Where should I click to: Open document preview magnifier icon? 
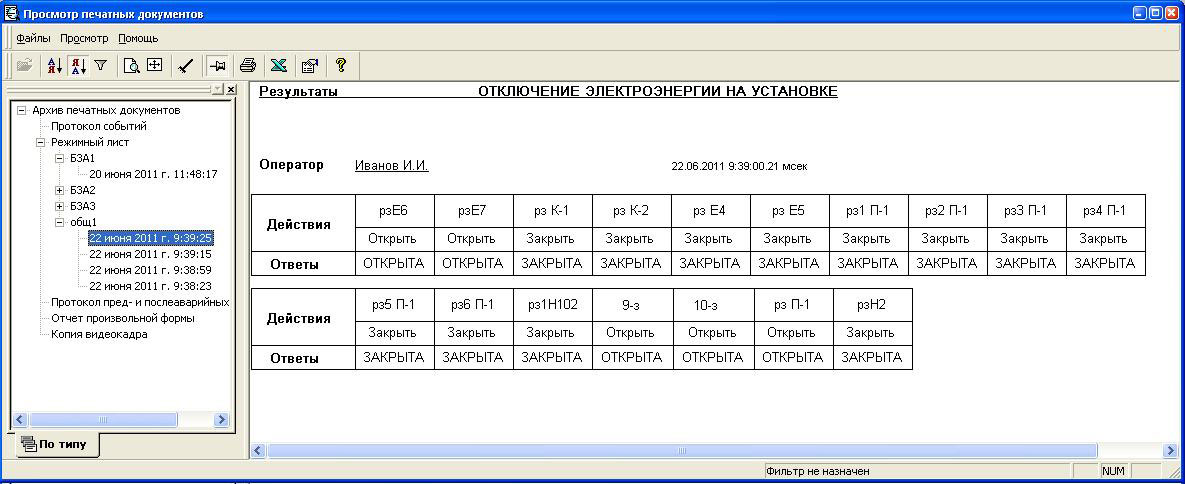coord(131,66)
